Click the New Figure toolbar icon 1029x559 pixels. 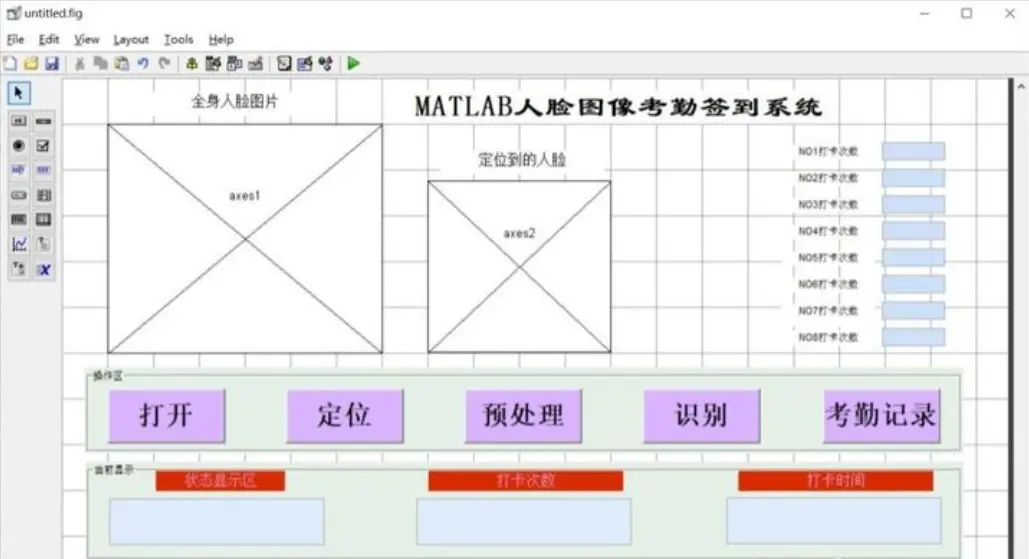pyautogui.click(x=10, y=64)
